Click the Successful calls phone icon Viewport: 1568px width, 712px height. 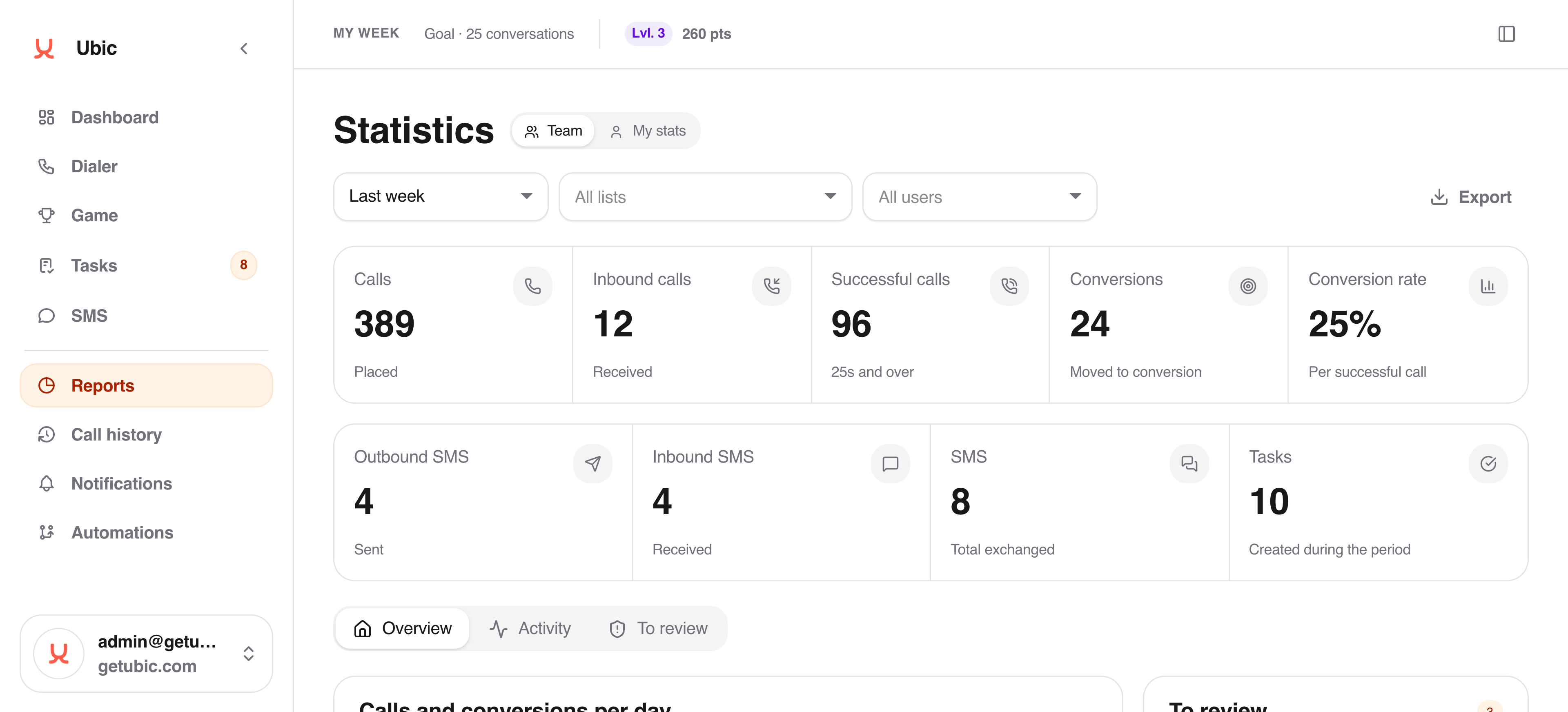[1009, 286]
